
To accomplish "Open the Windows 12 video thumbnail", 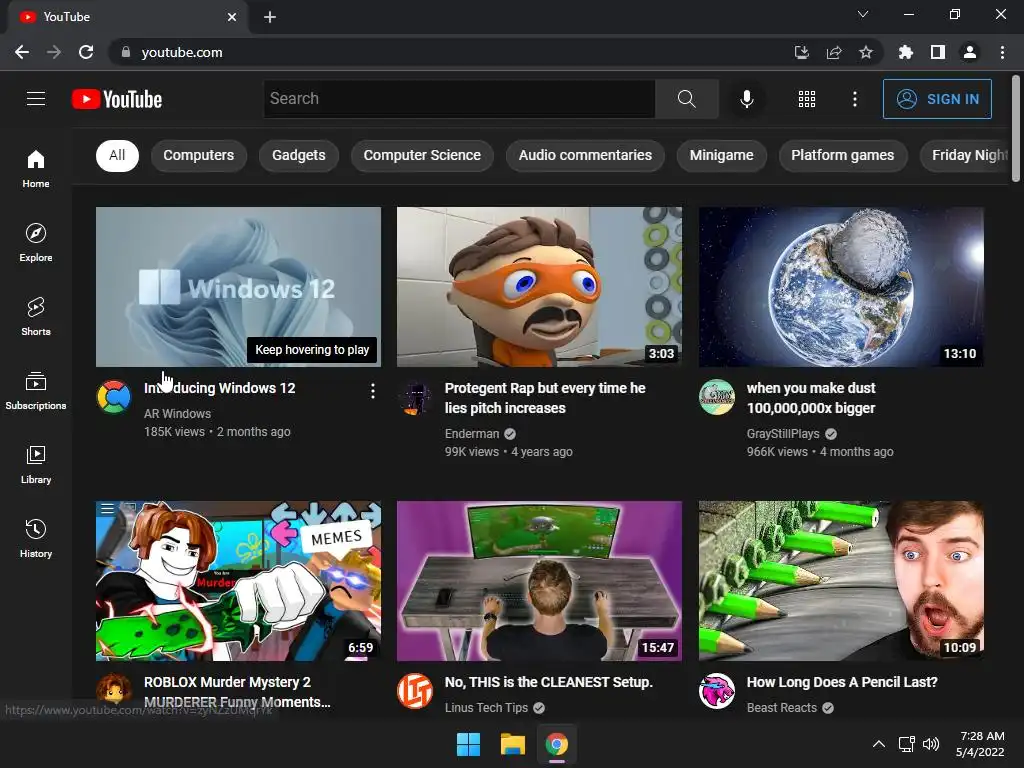I will (238, 287).
